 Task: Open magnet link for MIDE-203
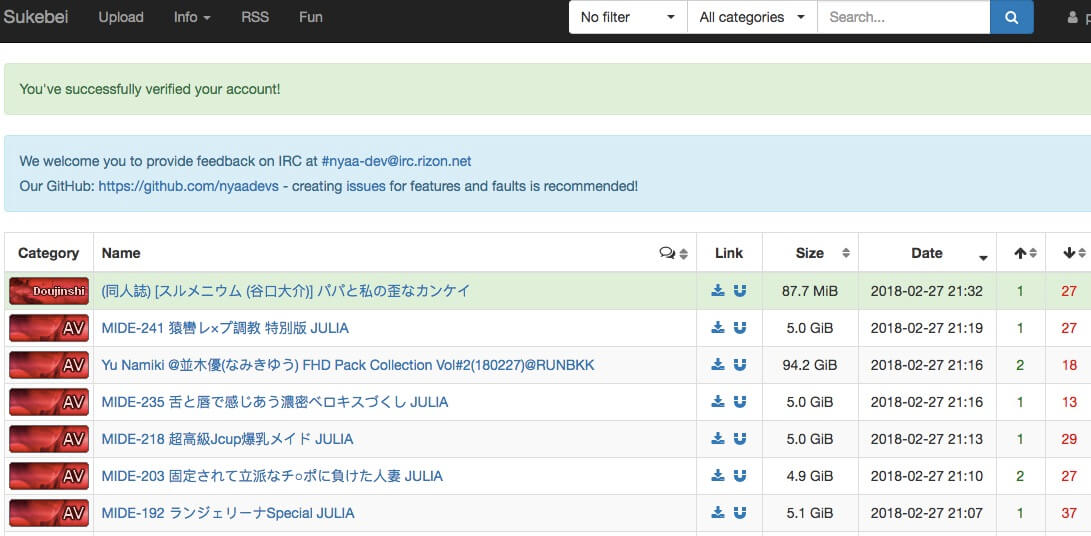740,475
